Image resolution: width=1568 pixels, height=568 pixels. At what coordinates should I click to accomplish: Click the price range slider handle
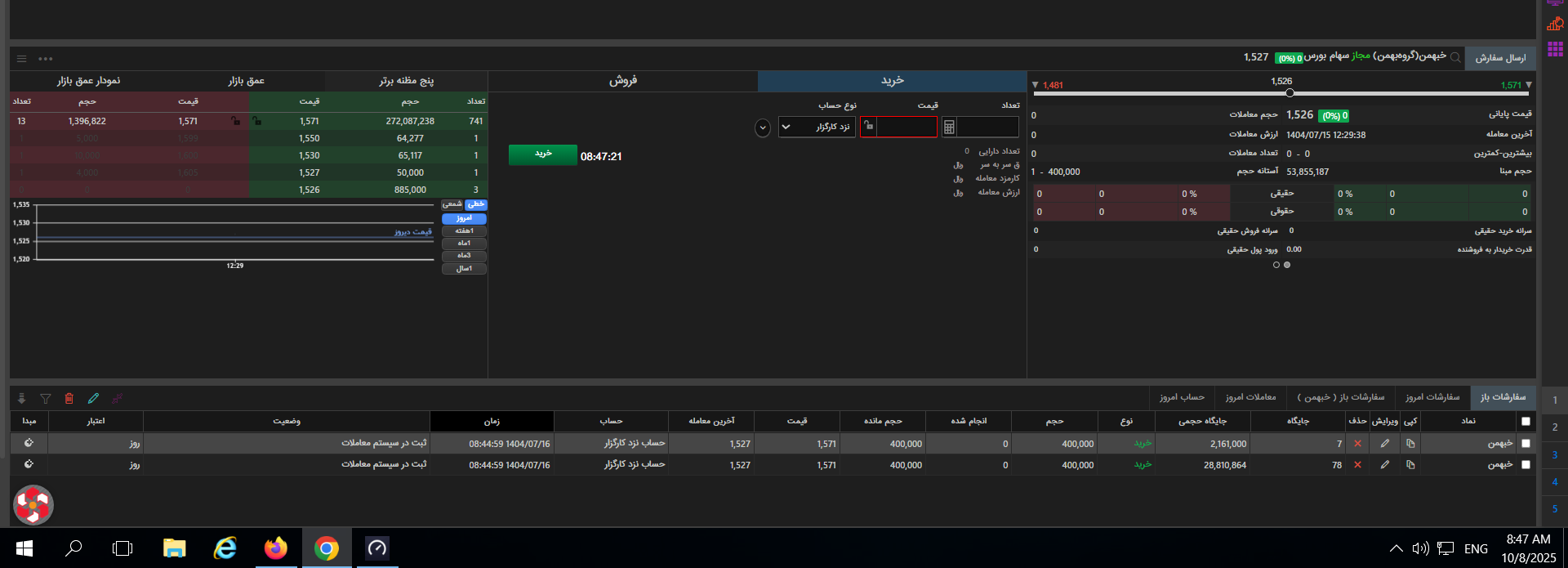pyautogui.click(x=1290, y=93)
